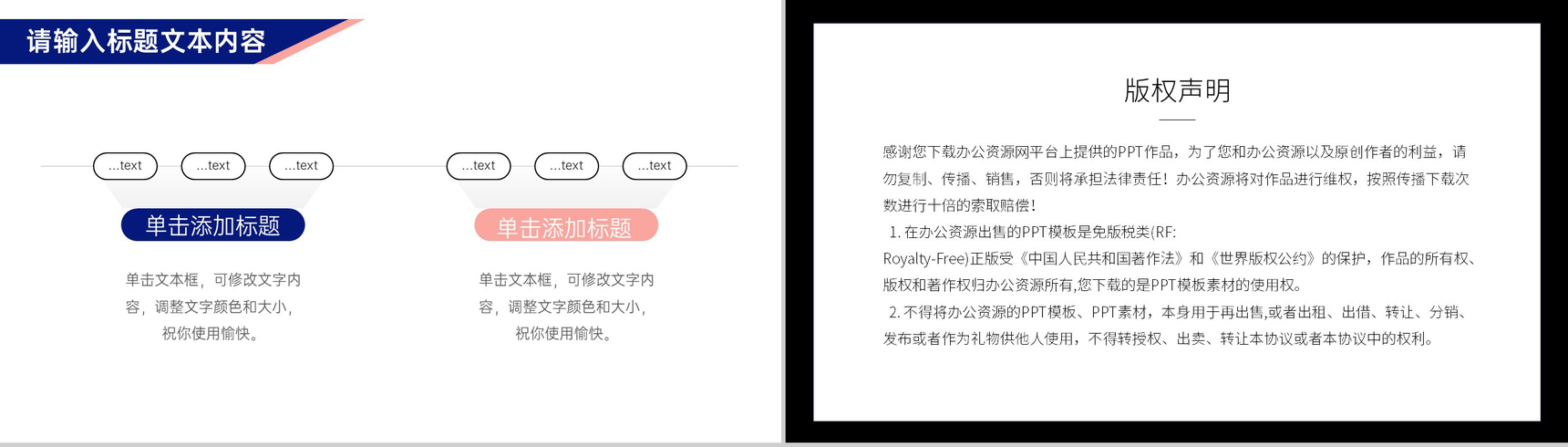Image resolution: width=1568 pixels, height=447 pixels.
Task: Select middle ...text pill above the pink title
Action: point(566,166)
